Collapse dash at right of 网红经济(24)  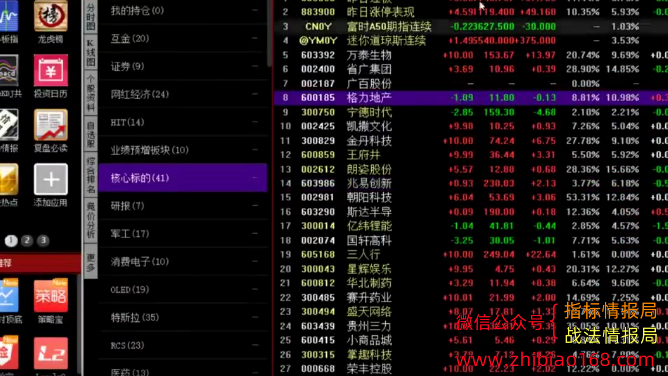254,94
